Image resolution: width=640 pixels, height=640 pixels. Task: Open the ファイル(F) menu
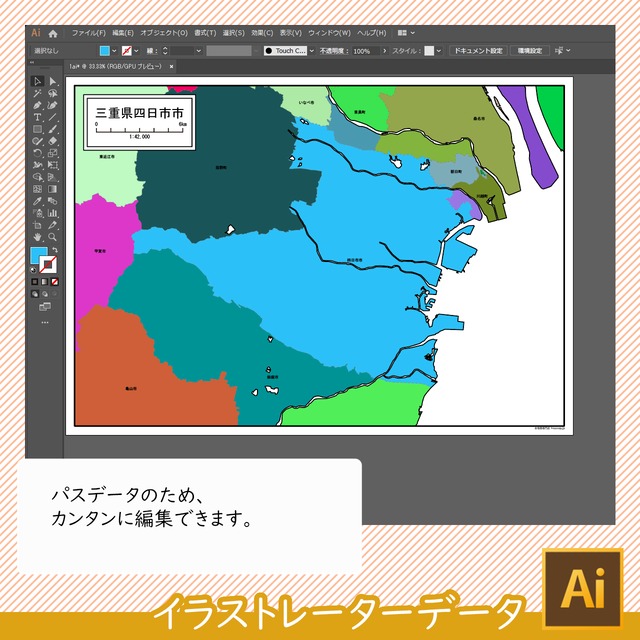pos(89,33)
